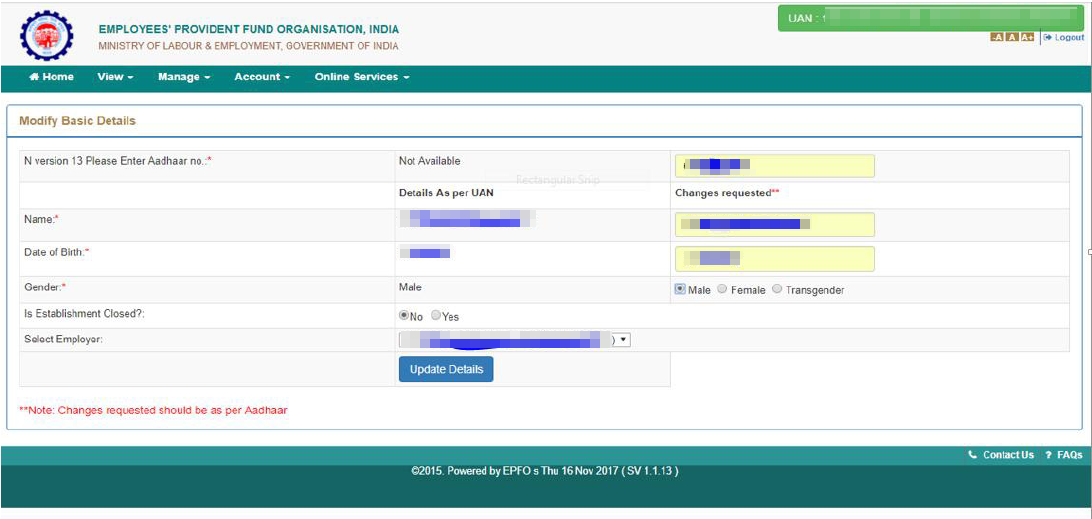Open Contact Us phone link

tap(1001, 455)
